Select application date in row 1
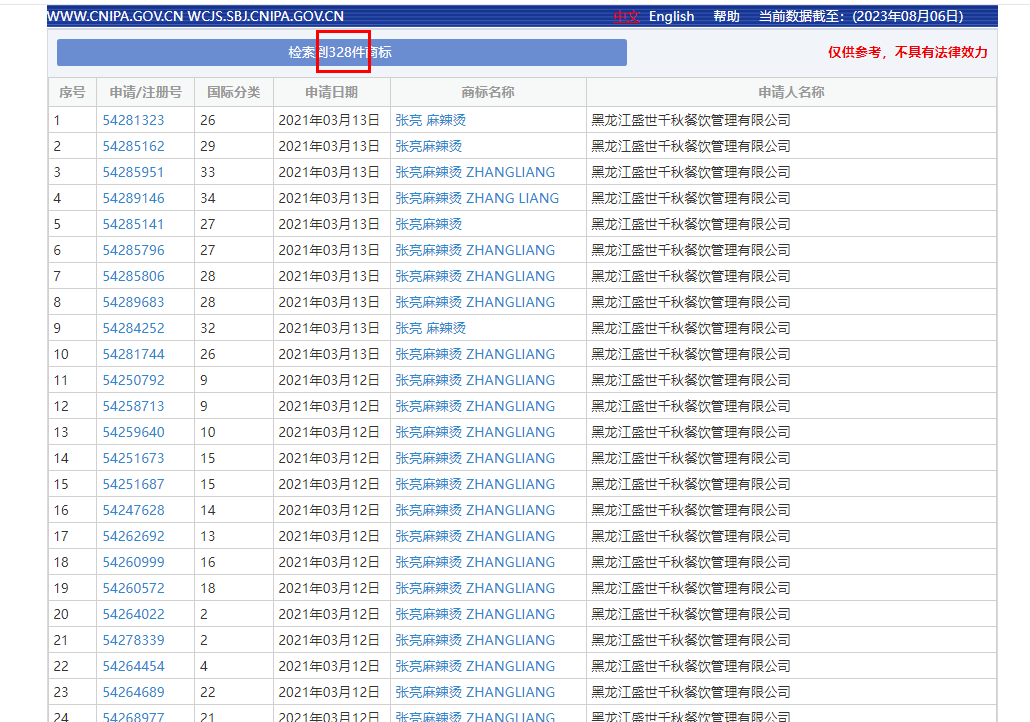The height and width of the screenshot is (722, 1030). pos(329,120)
